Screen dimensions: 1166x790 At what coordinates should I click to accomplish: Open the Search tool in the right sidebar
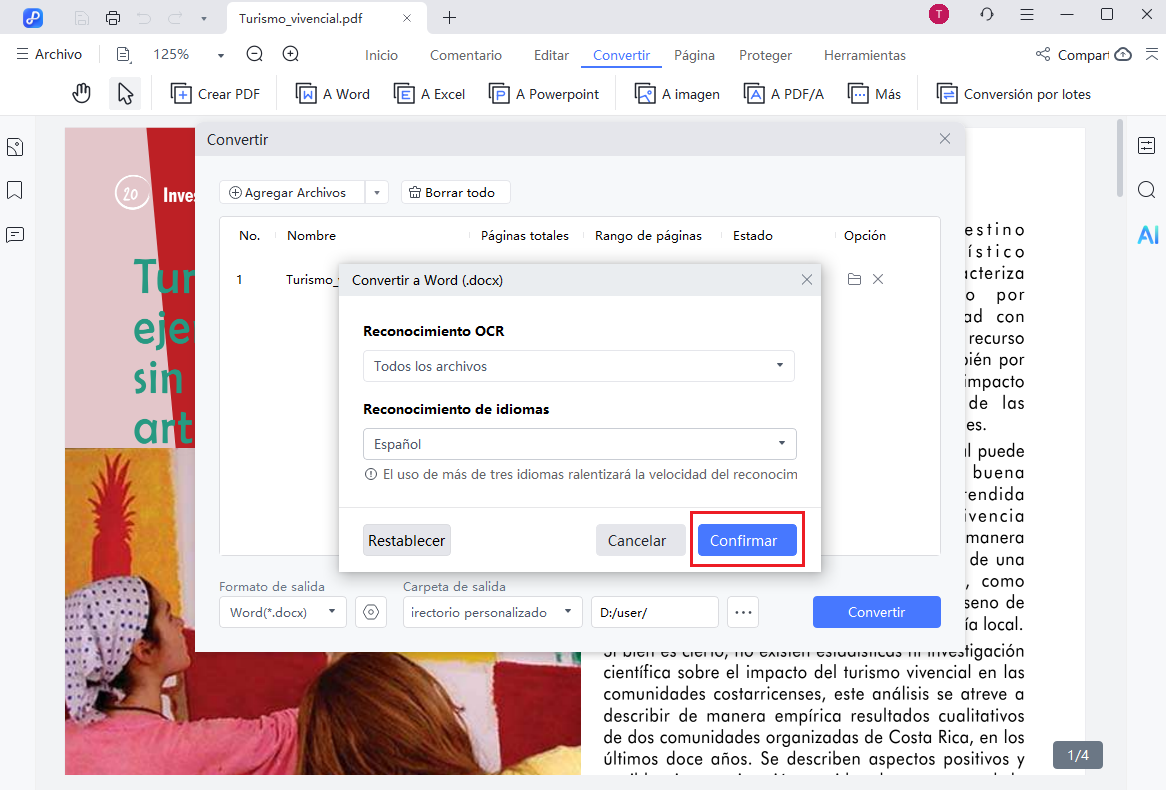click(1146, 189)
